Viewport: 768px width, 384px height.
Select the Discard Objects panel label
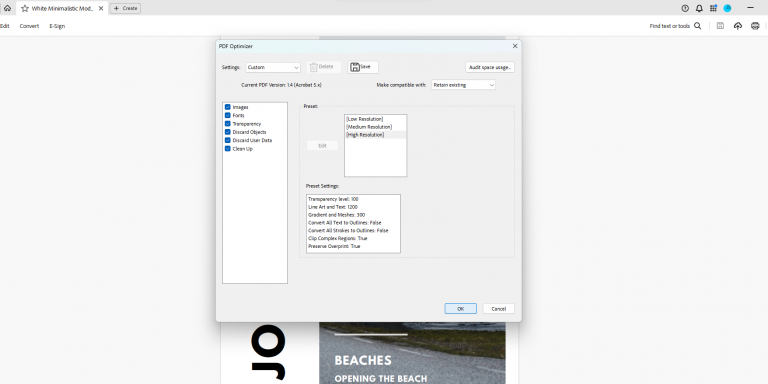coord(249,132)
